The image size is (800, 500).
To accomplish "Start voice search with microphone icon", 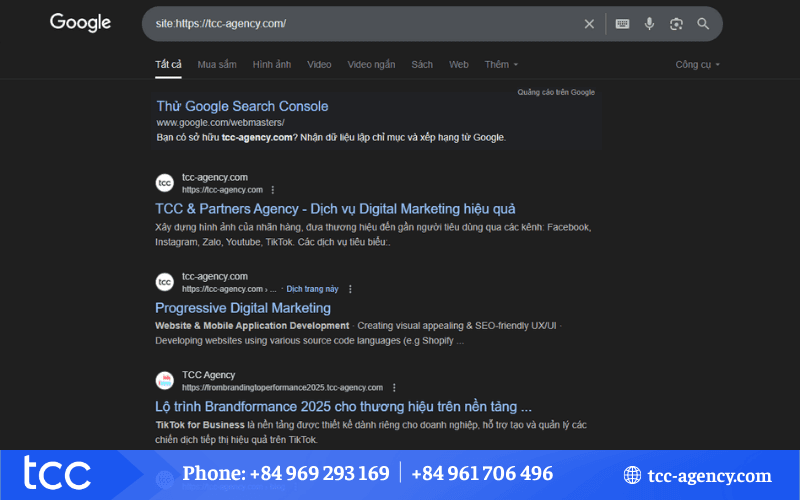I will (649, 24).
